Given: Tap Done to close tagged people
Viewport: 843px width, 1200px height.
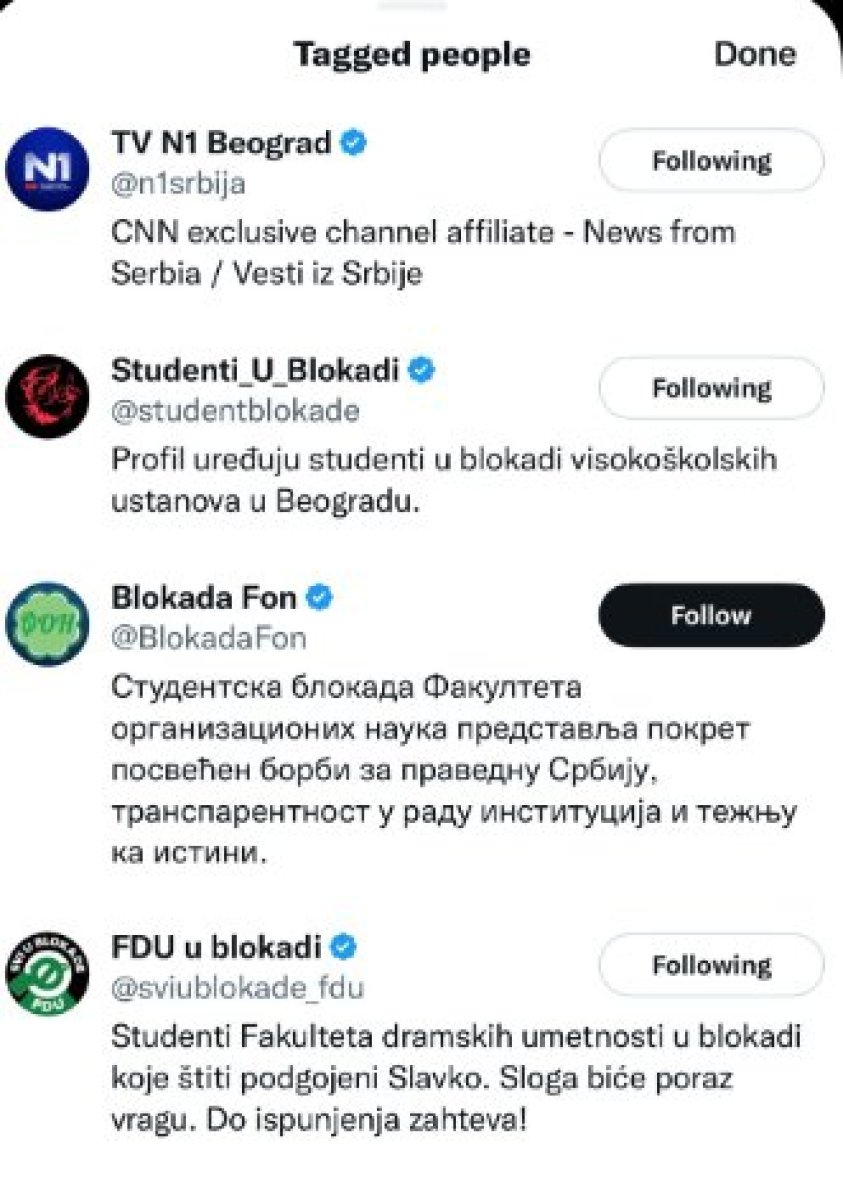Looking at the screenshot, I should click(x=754, y=54).
